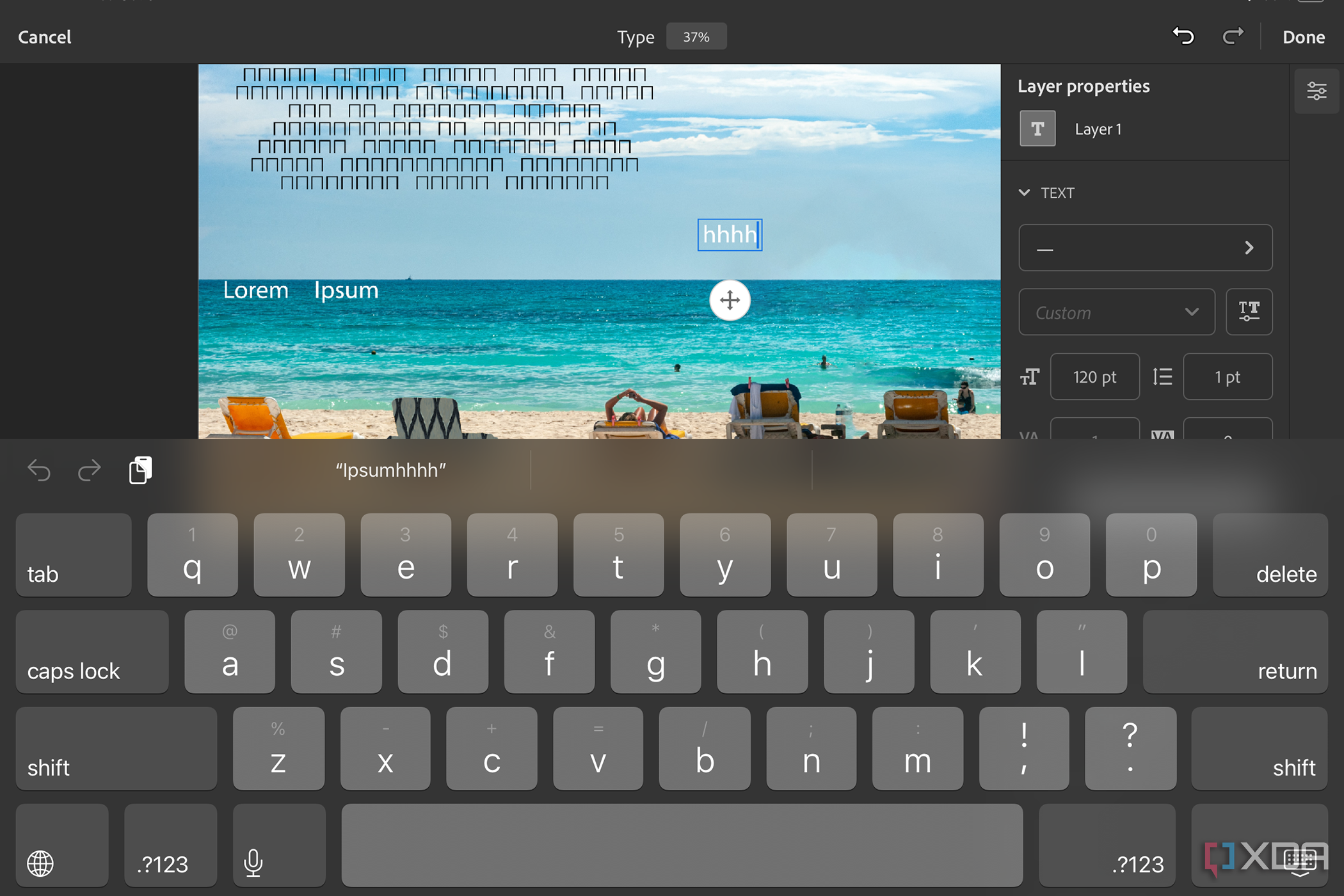Click the Cancel button
This screenshot has width=1344, height=896.
pyautogui.click(x=45, y=37)
